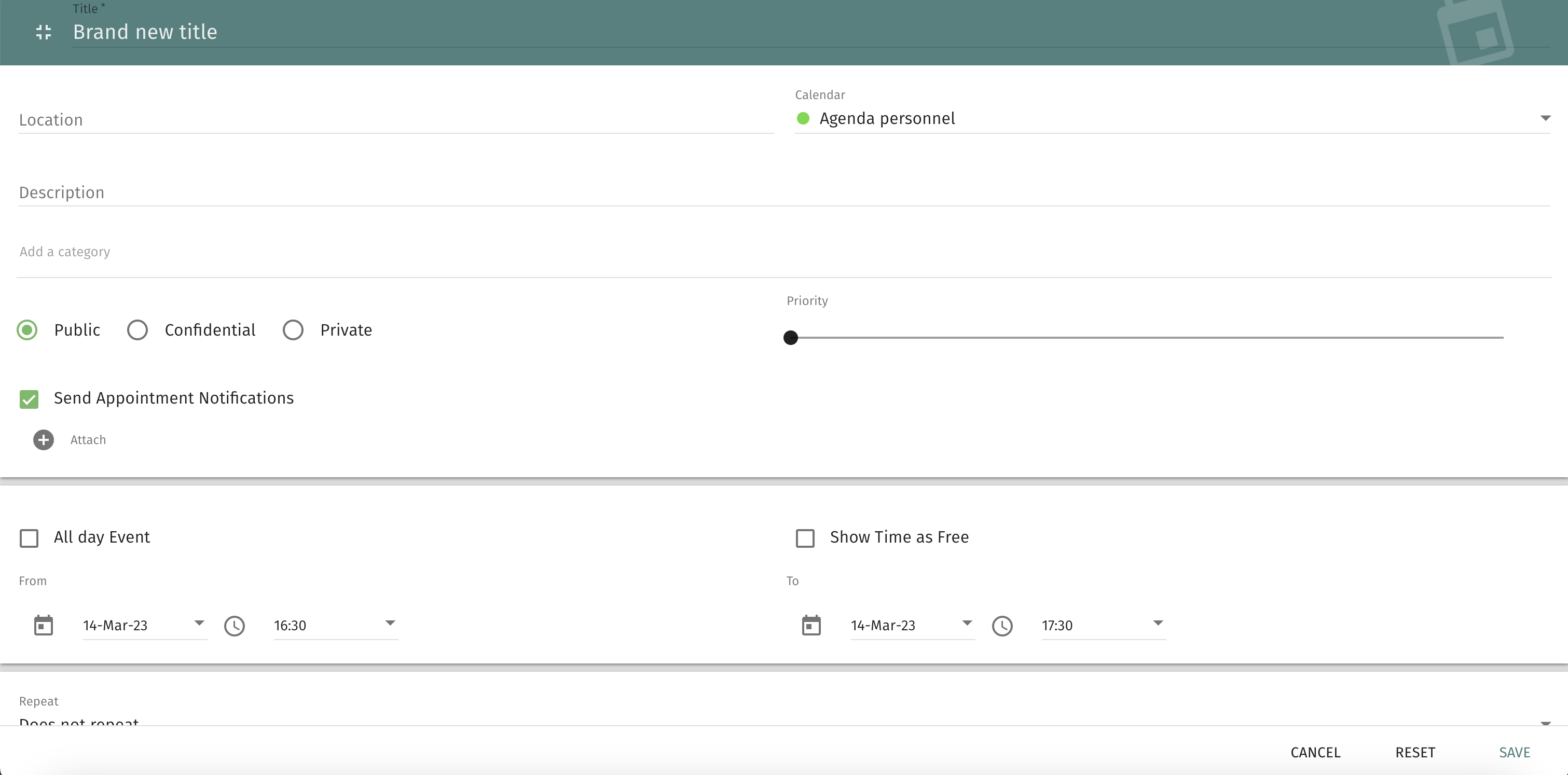Expand the Calendar dropdown

coord(1545,118)
